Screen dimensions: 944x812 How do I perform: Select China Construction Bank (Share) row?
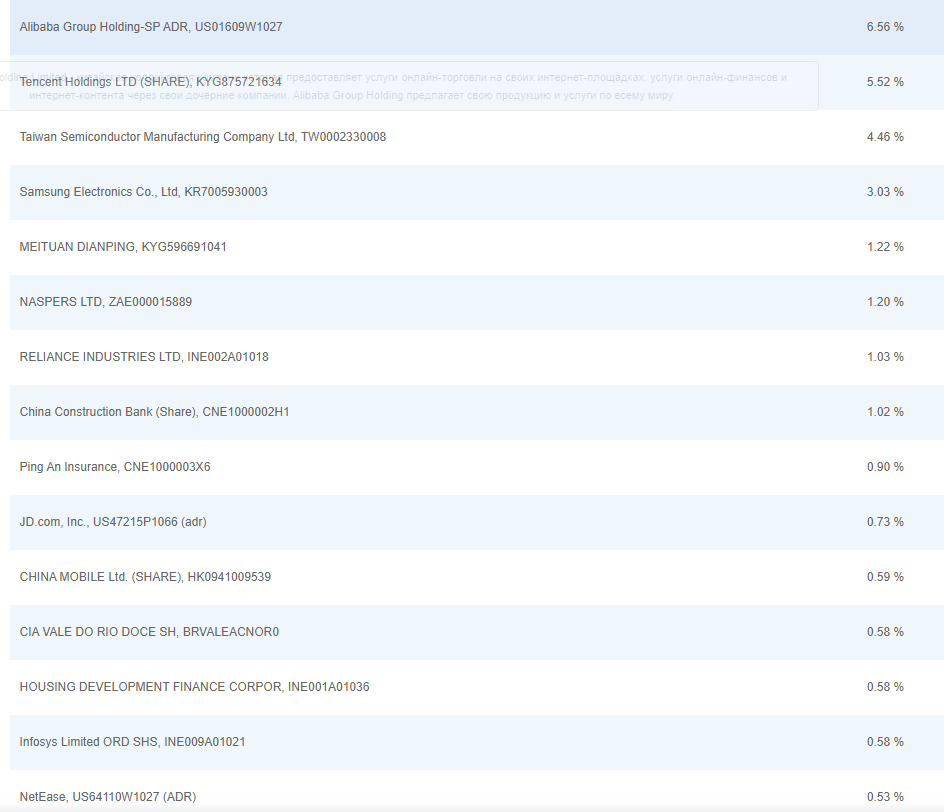click(477, 412)
